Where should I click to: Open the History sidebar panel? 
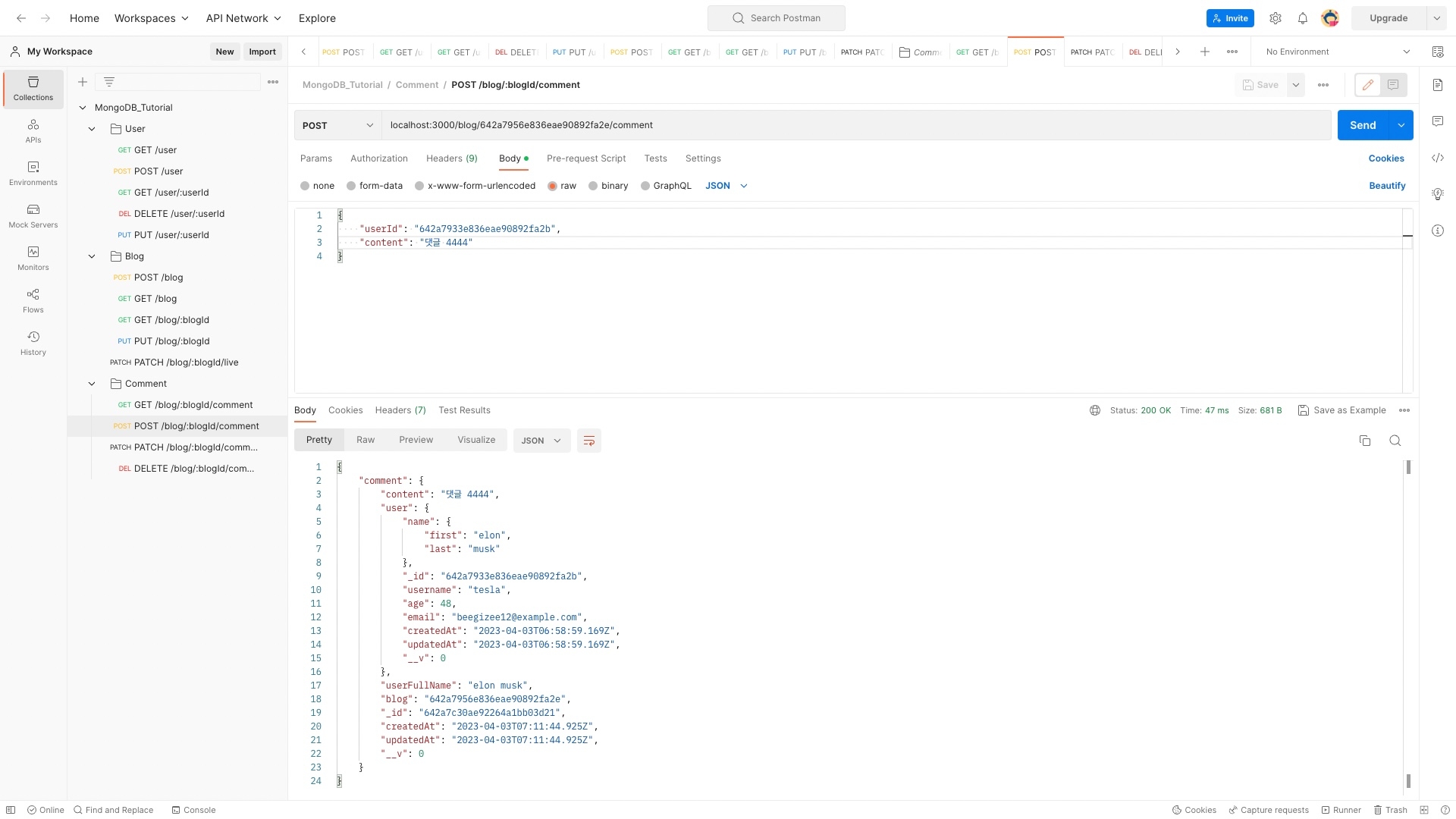tap(33, 344)
